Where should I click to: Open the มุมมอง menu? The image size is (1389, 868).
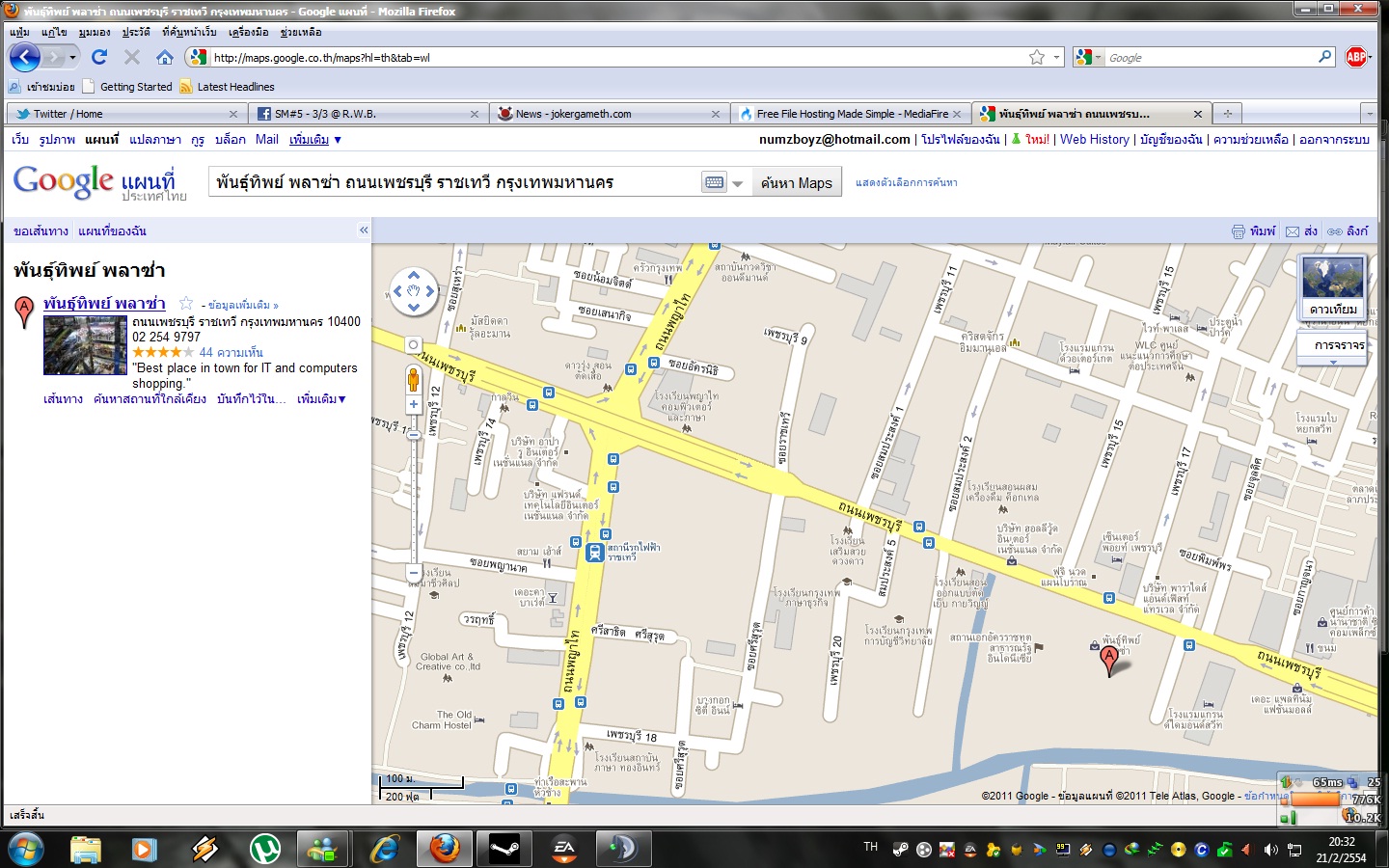(95, 32)
